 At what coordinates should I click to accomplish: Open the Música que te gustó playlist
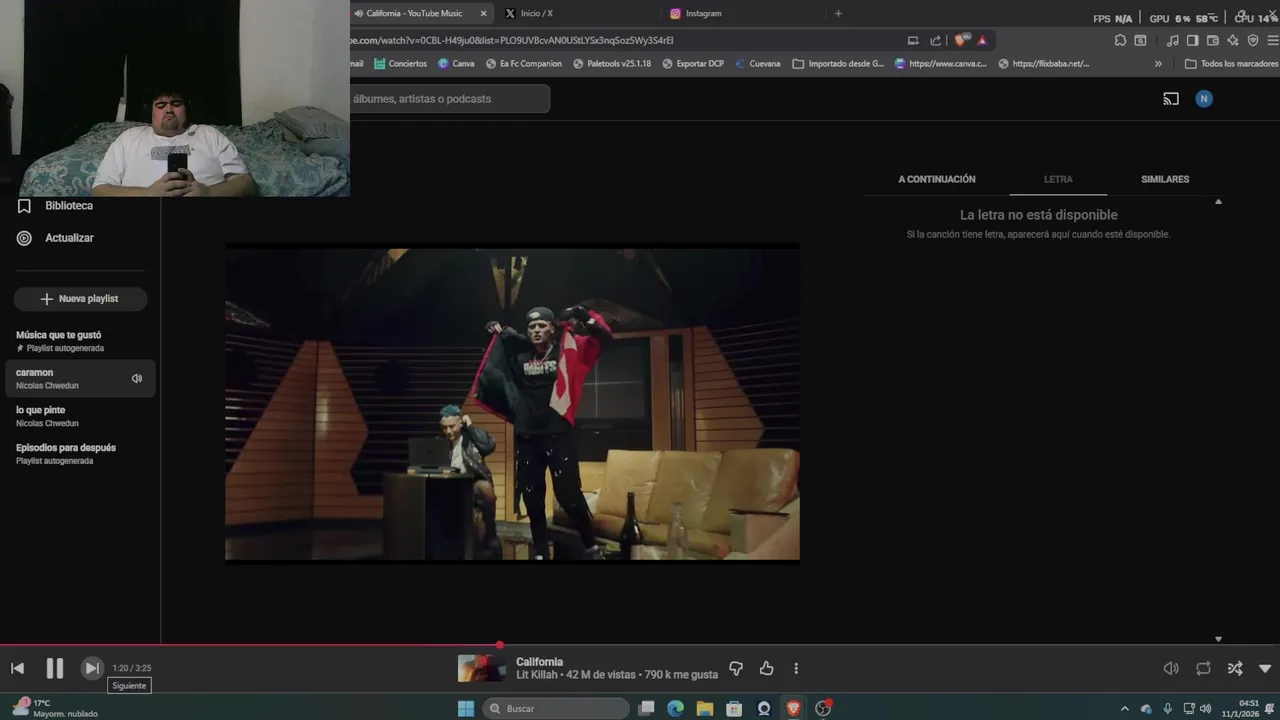(x=80, y=341)
